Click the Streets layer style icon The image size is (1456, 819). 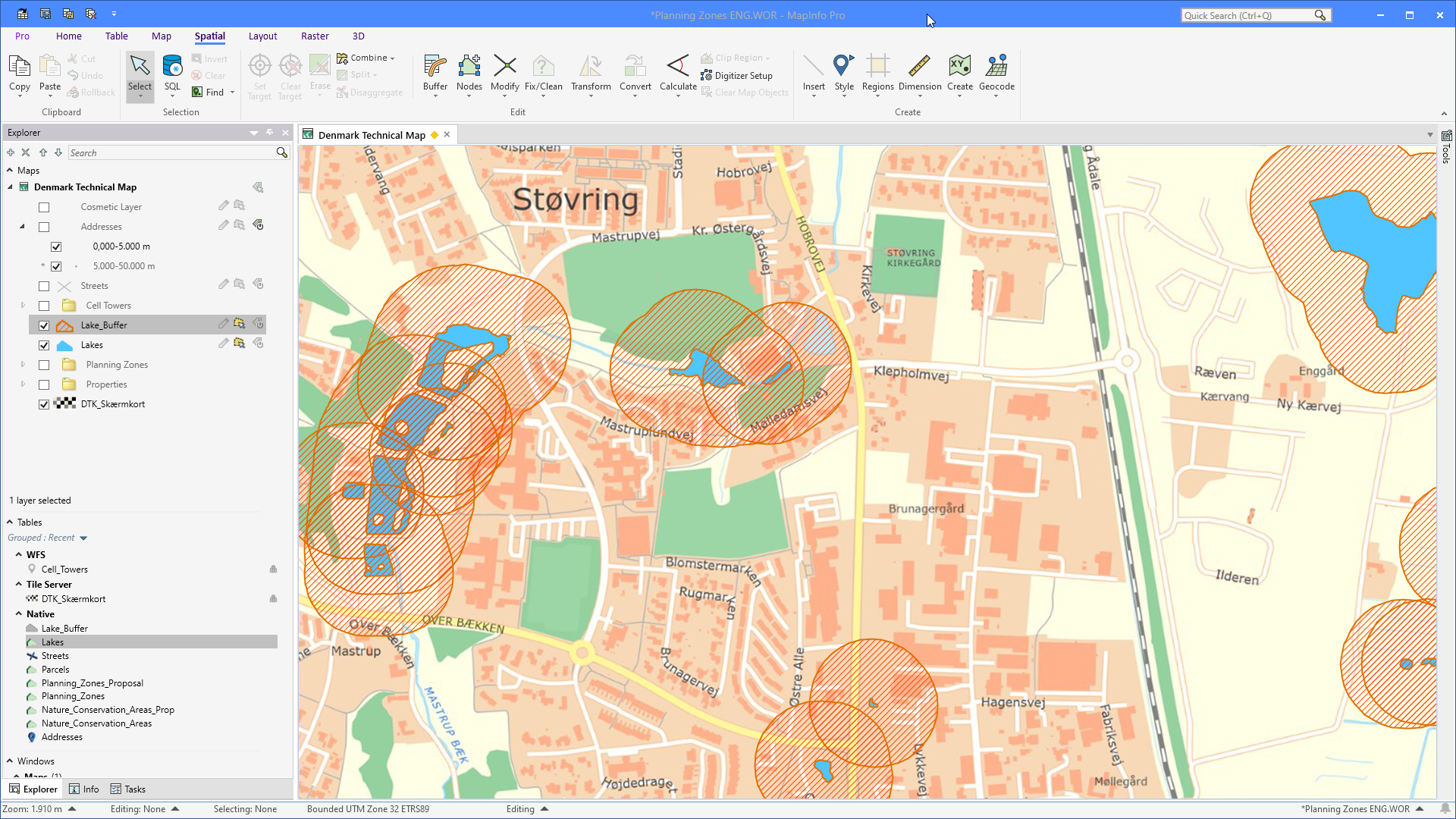pos(64,286)
